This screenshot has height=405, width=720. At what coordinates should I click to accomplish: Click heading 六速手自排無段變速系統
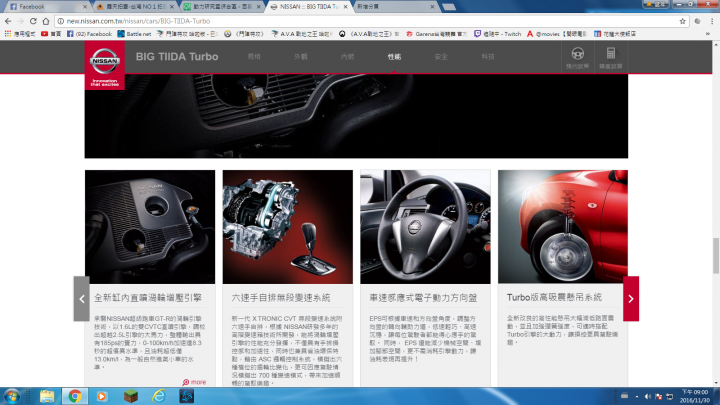[281, 298]
